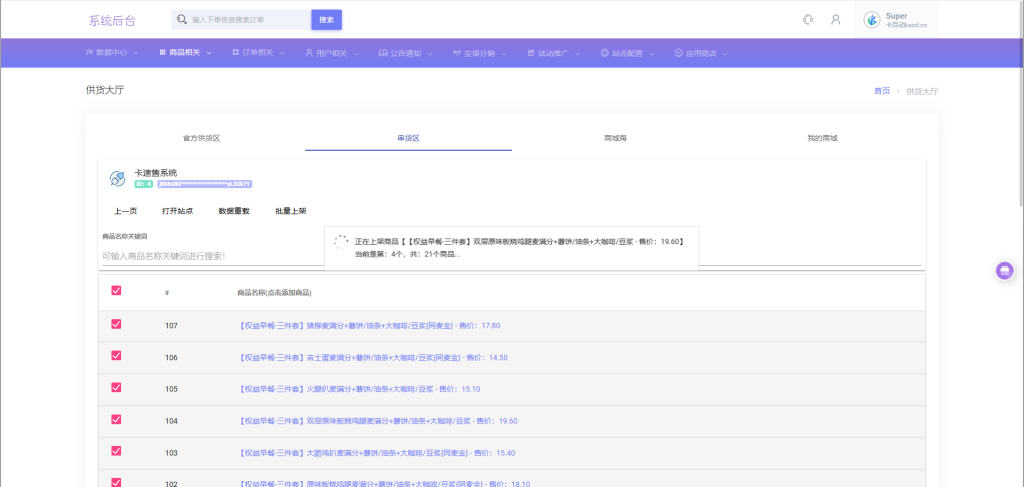1024x487 pixels.
Task: Uncheck the checkbox for row 103
Action: point(116,451)
